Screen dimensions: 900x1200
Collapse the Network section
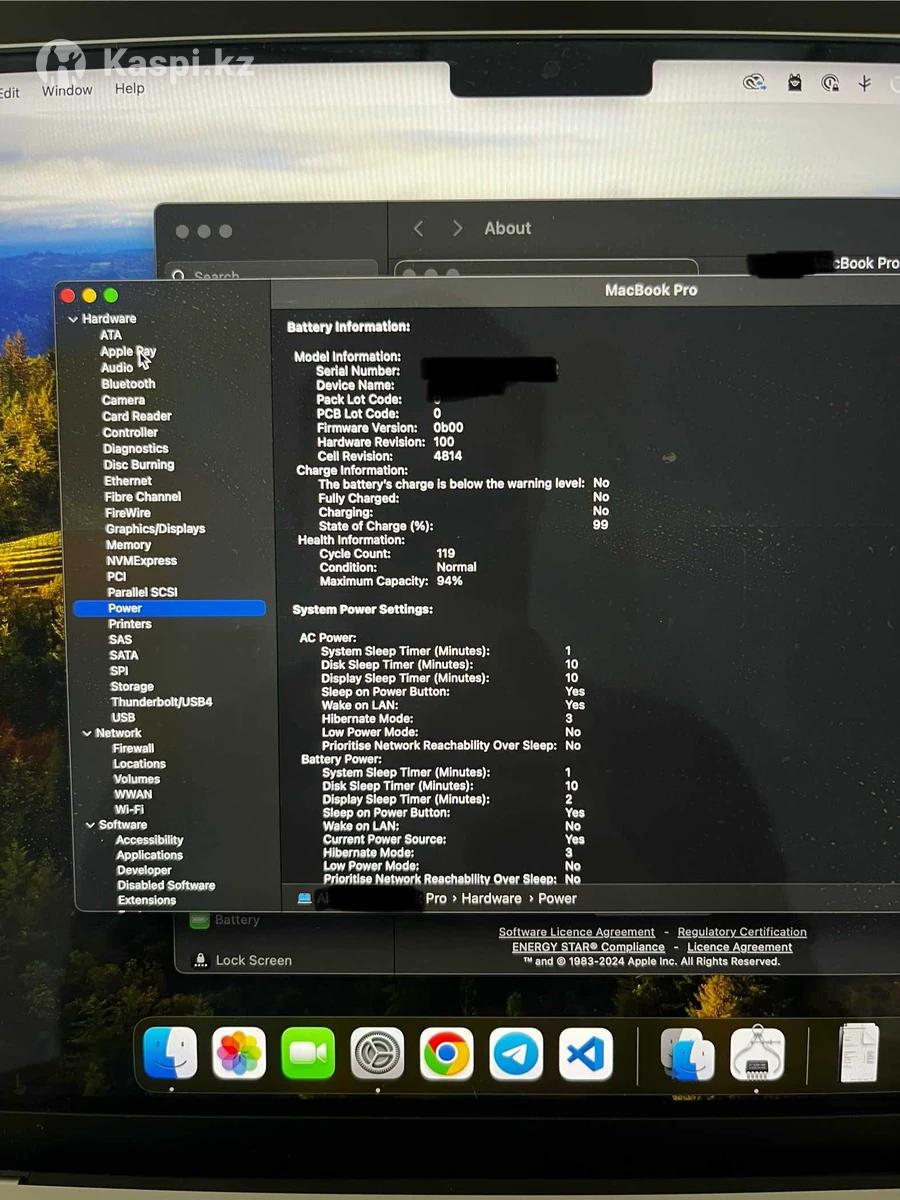click(87, 733)
